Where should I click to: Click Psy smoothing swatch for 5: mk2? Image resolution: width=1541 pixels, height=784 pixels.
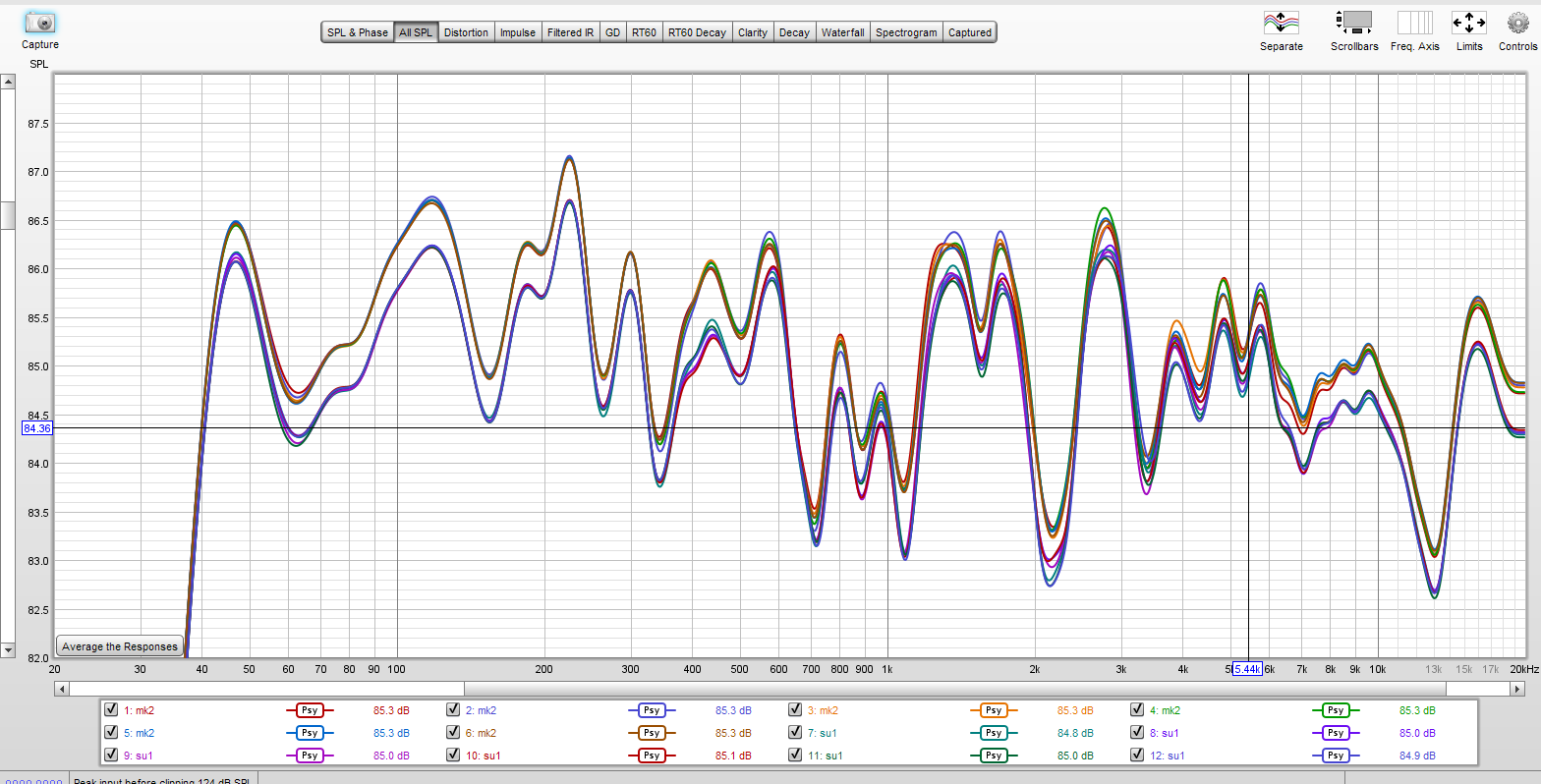(310, 733)
